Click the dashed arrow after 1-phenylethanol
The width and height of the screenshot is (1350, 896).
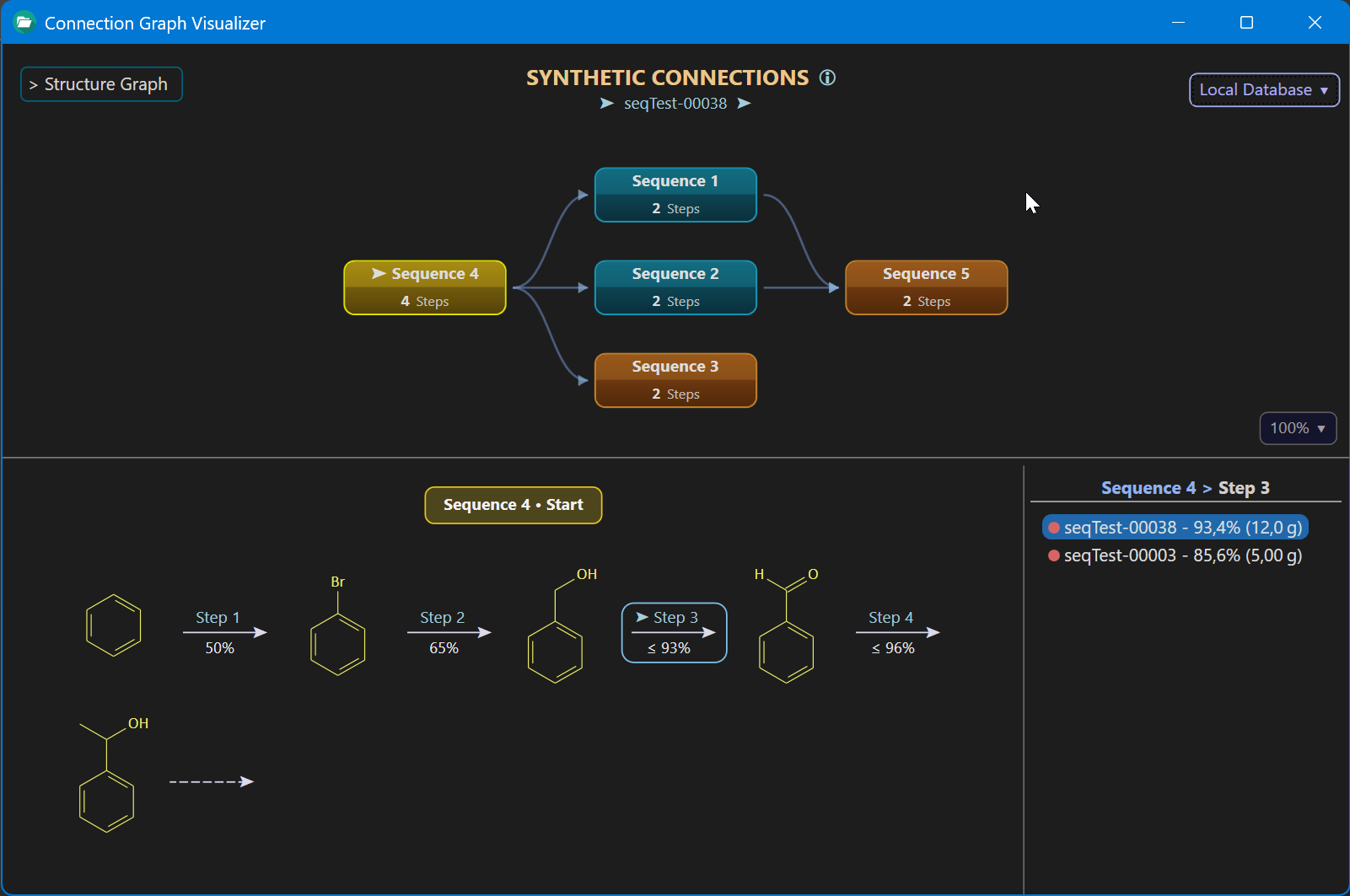point(212,781)
